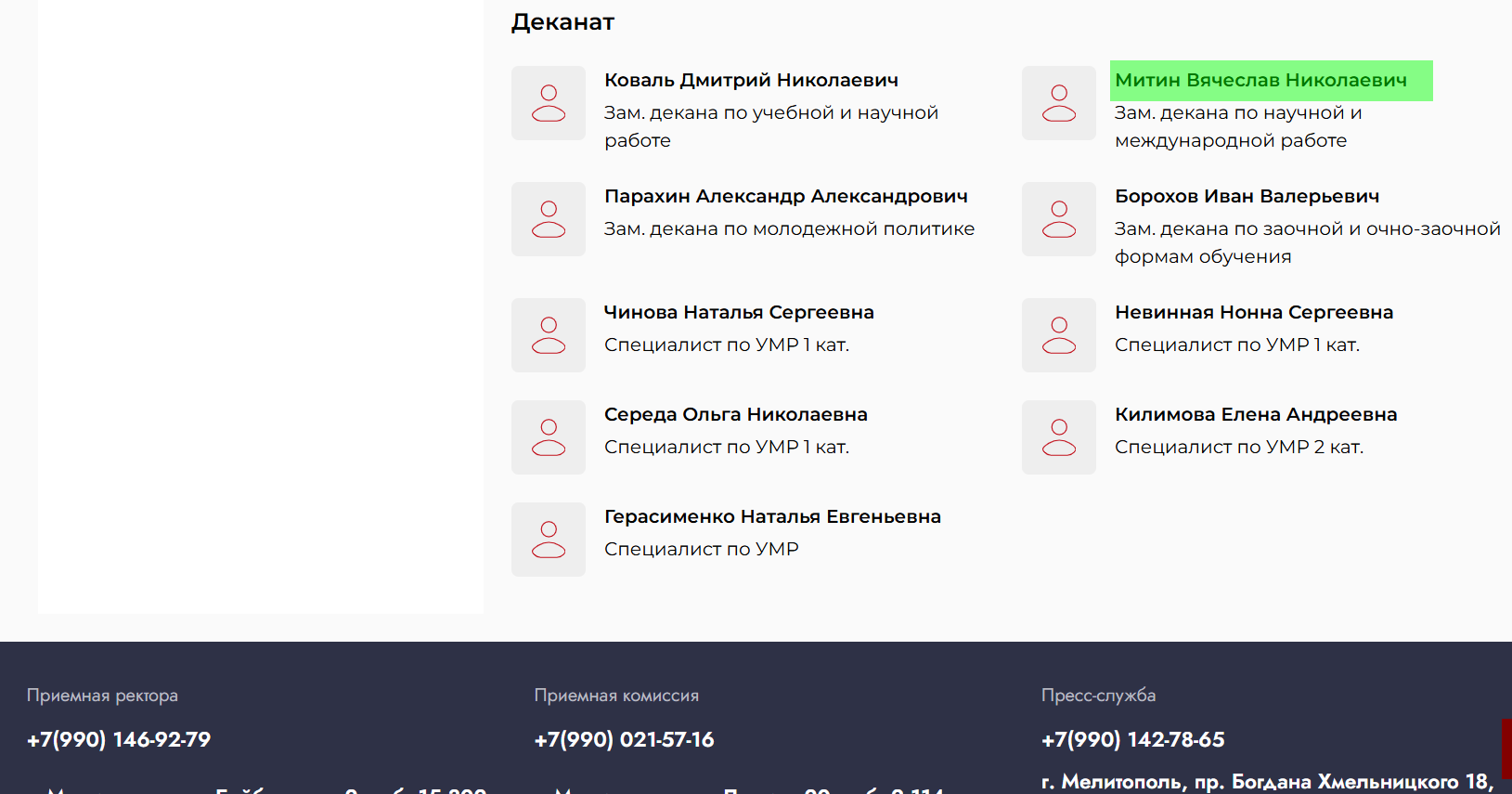Select the Деканат heading
1512x794 pixels.
[562, 21]
